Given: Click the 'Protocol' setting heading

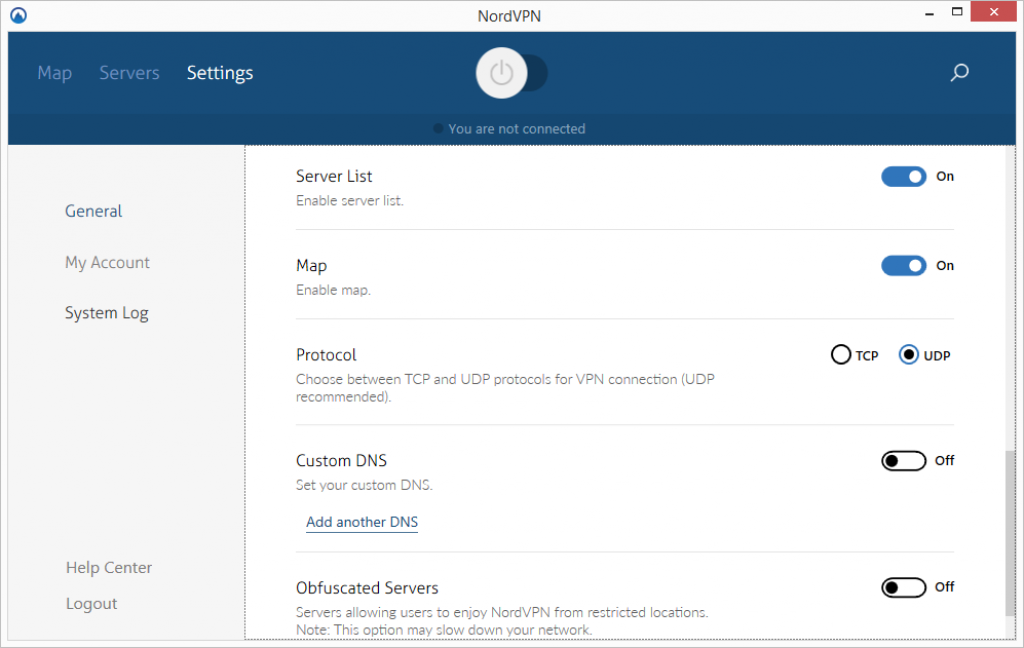Looking at the screenshot, I should [326, 355].
